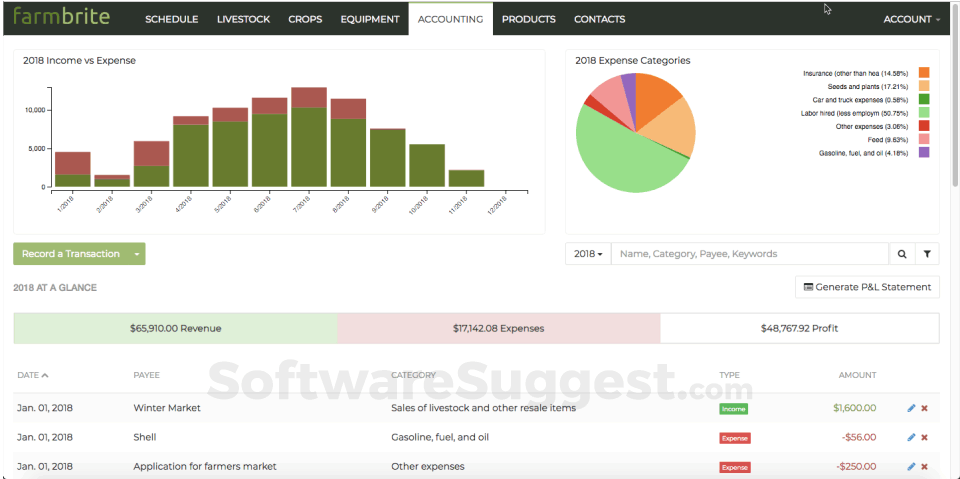Click the 1/2018 bar in chart

click(73, 169)
